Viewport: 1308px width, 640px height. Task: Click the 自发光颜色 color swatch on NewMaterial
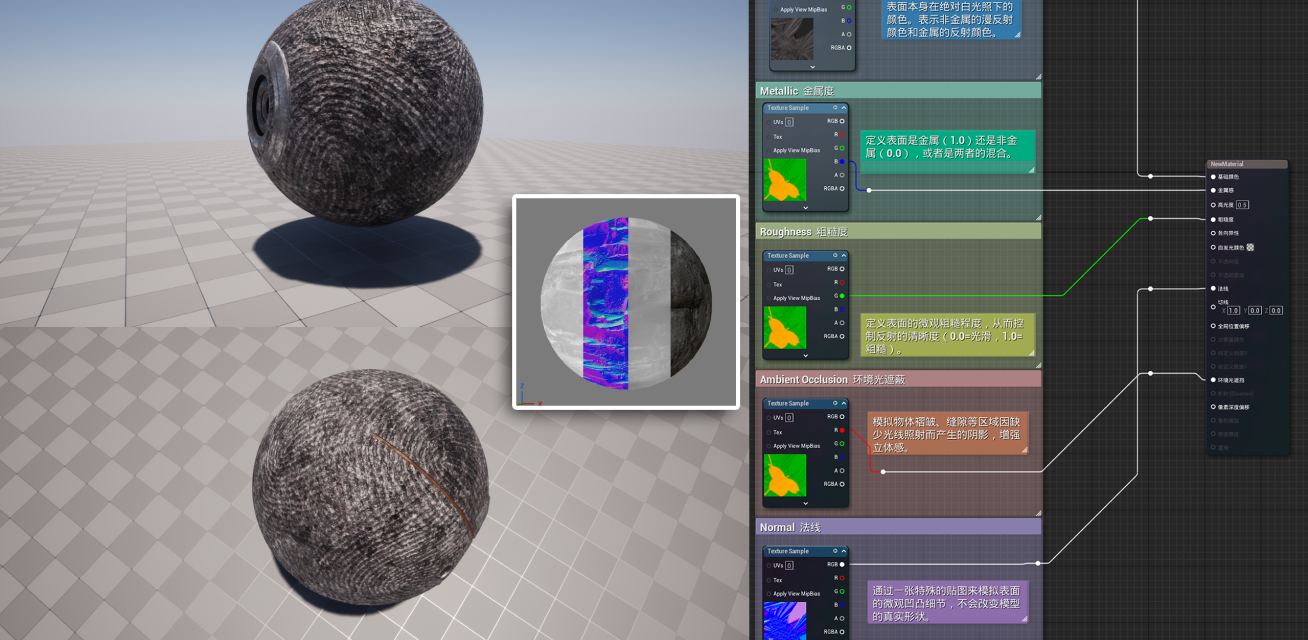click(x=1250, y=247)
